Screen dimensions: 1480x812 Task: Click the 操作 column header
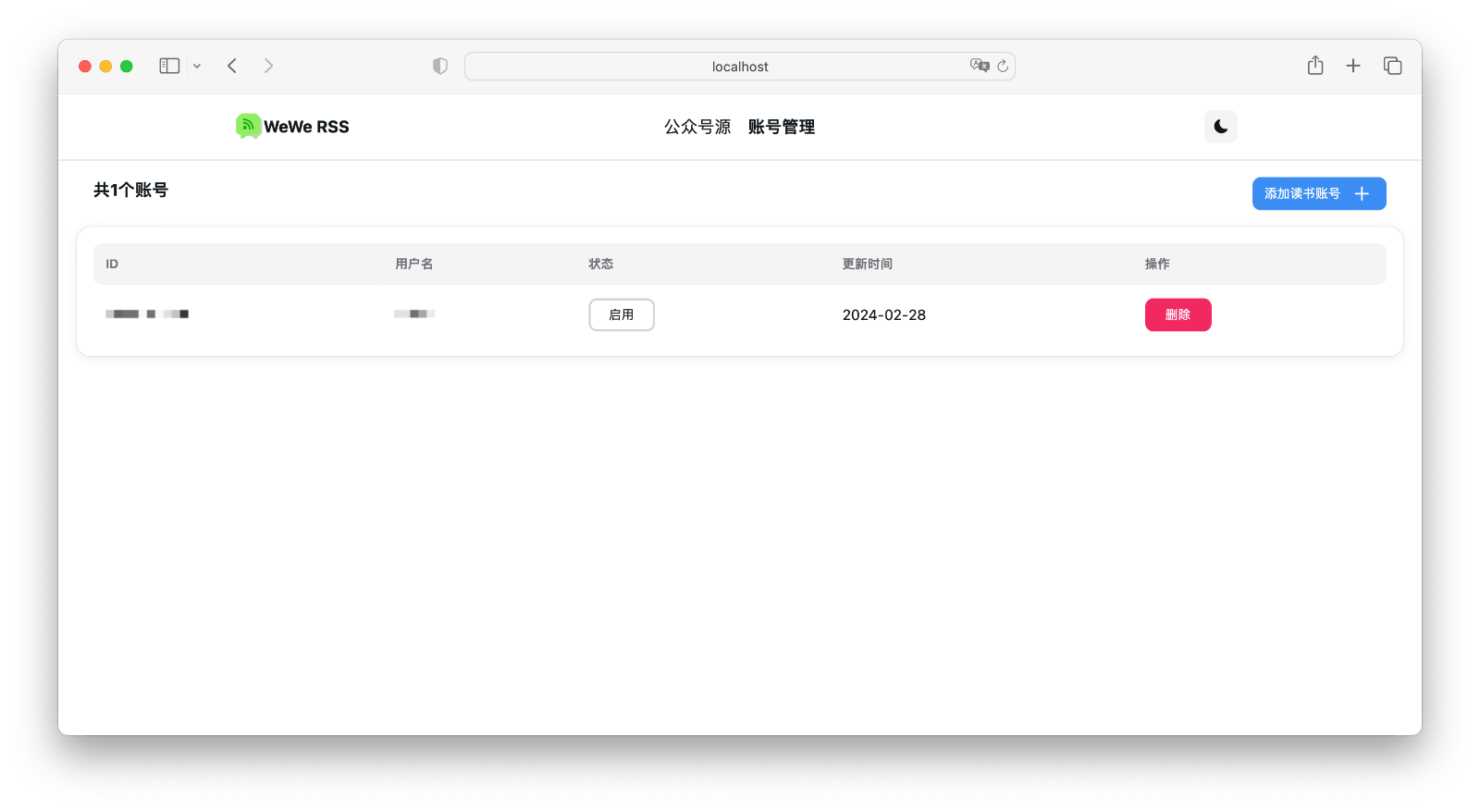(1157, 264)
